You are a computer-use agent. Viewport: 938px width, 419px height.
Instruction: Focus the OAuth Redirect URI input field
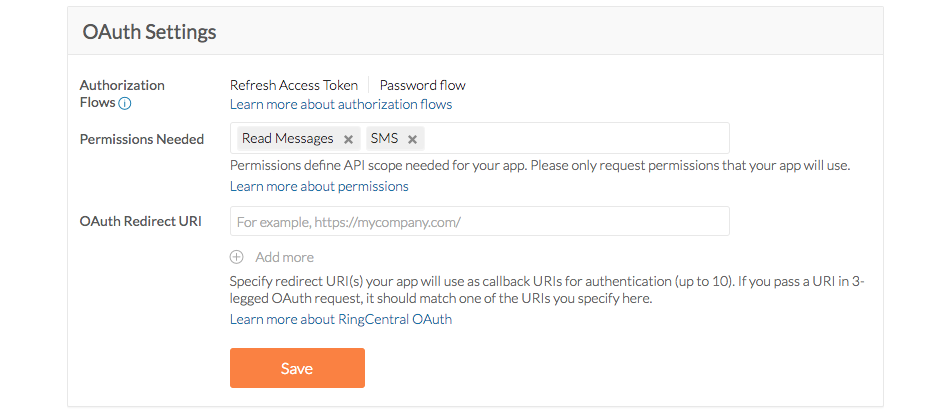[479, 221]
